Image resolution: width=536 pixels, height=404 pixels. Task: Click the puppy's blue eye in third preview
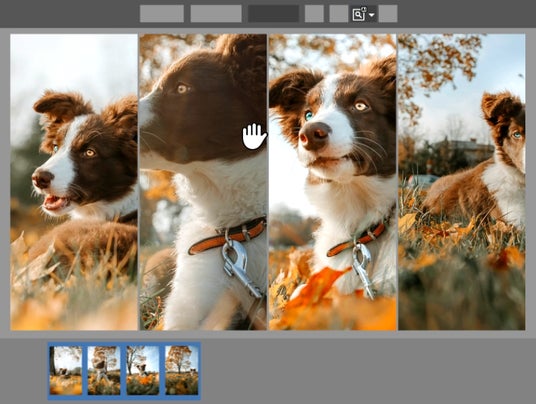click(x=309, y=116)
